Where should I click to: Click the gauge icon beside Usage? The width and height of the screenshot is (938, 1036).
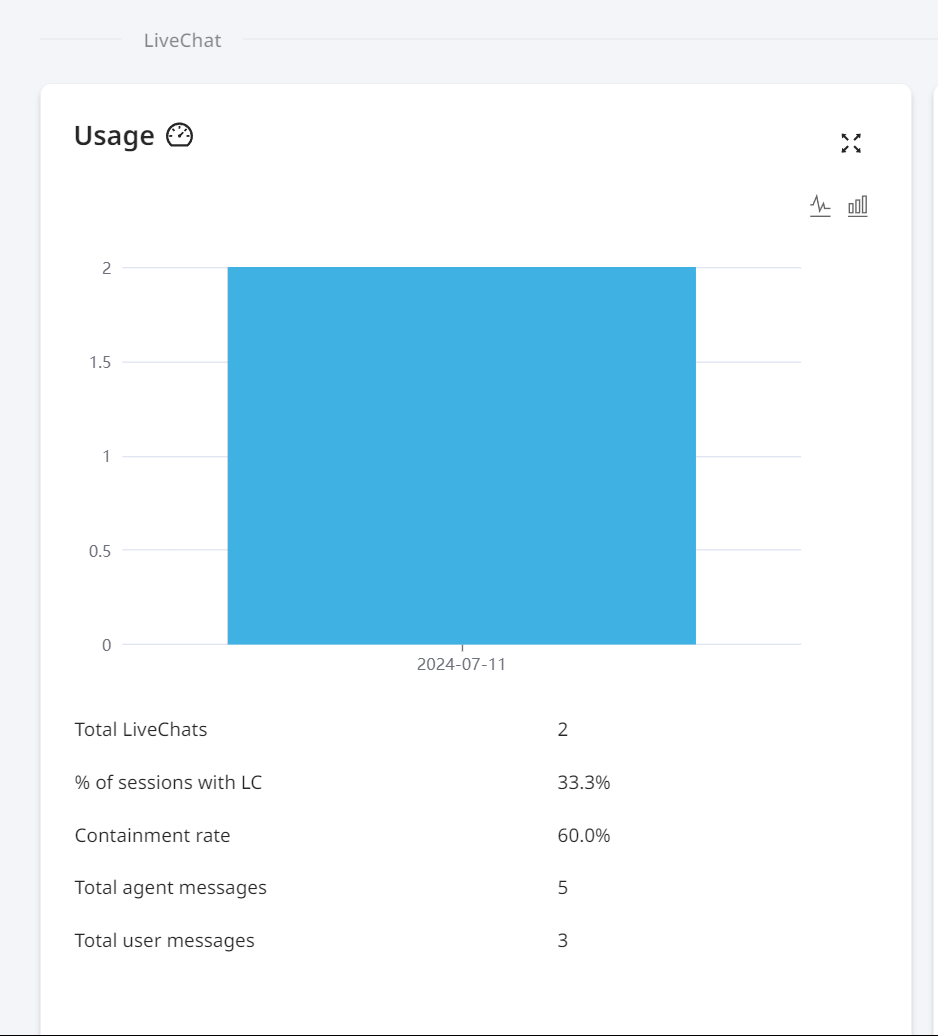coord(179,135)
